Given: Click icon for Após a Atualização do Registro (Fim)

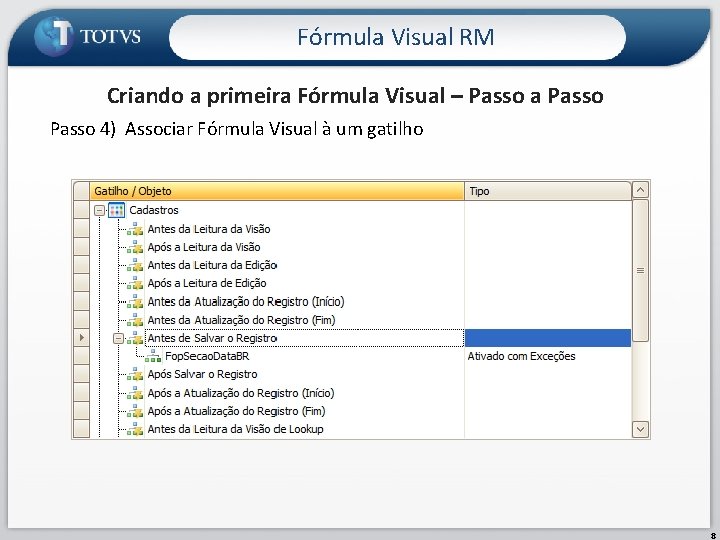Looking at the screenshot, I should (x=135, y=411).
